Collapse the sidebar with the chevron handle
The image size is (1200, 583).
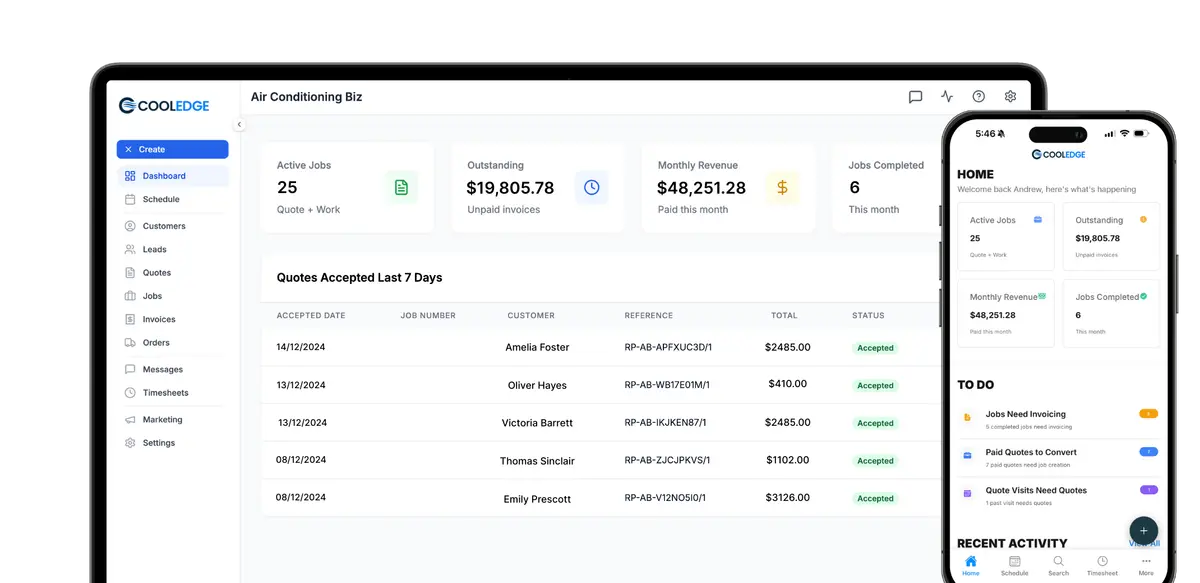pos(239,125)
